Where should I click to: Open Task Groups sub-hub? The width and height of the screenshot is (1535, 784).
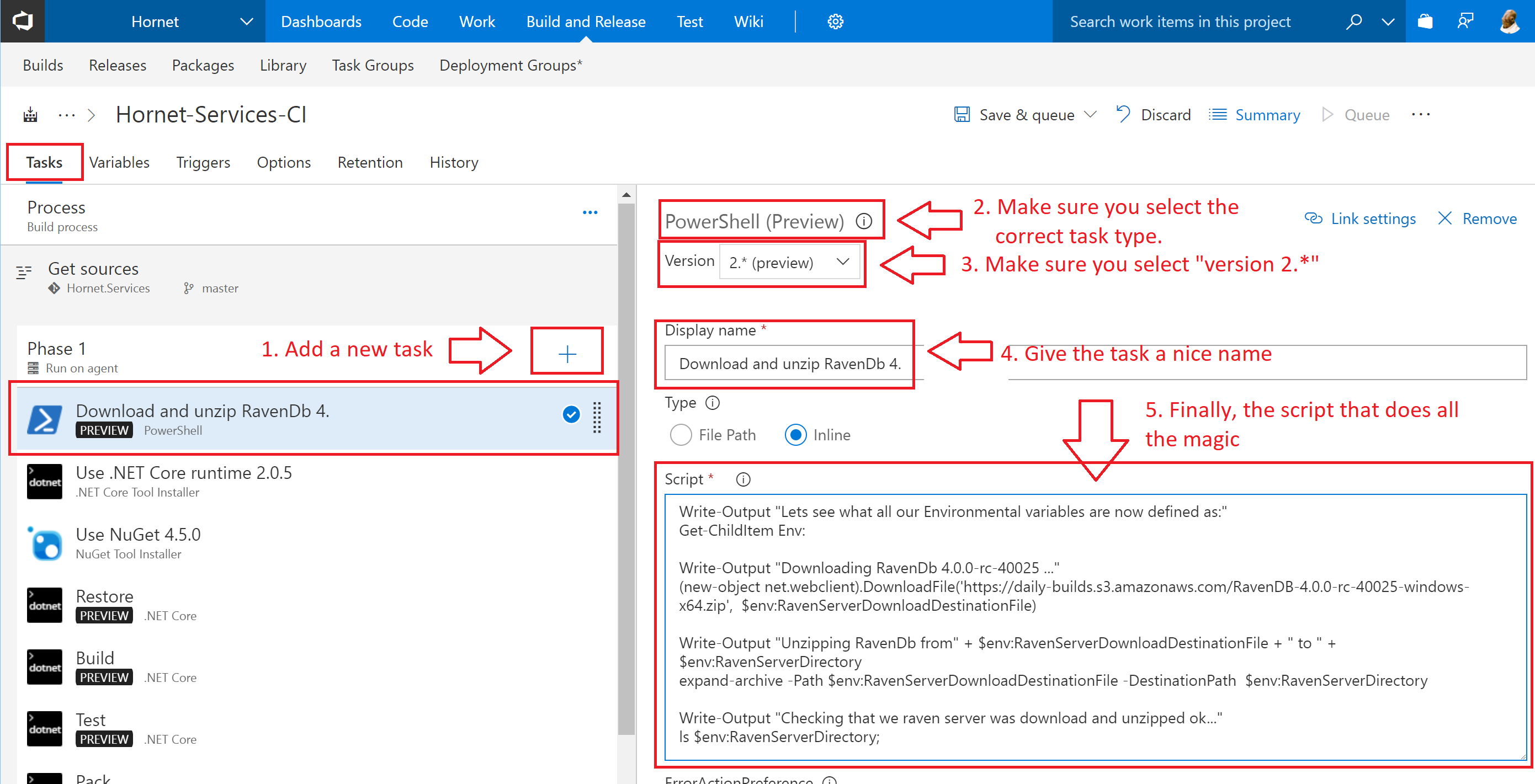pos(373,65)
